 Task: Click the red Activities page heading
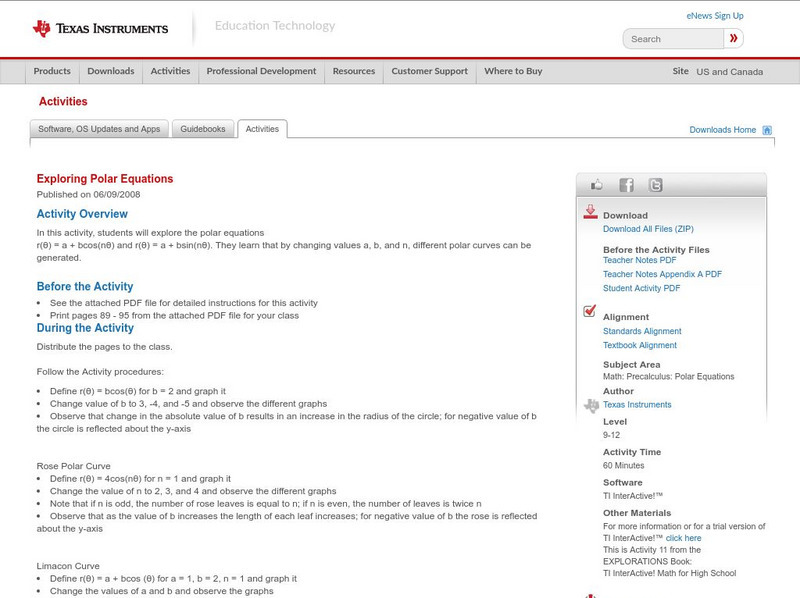click(63, 102)
